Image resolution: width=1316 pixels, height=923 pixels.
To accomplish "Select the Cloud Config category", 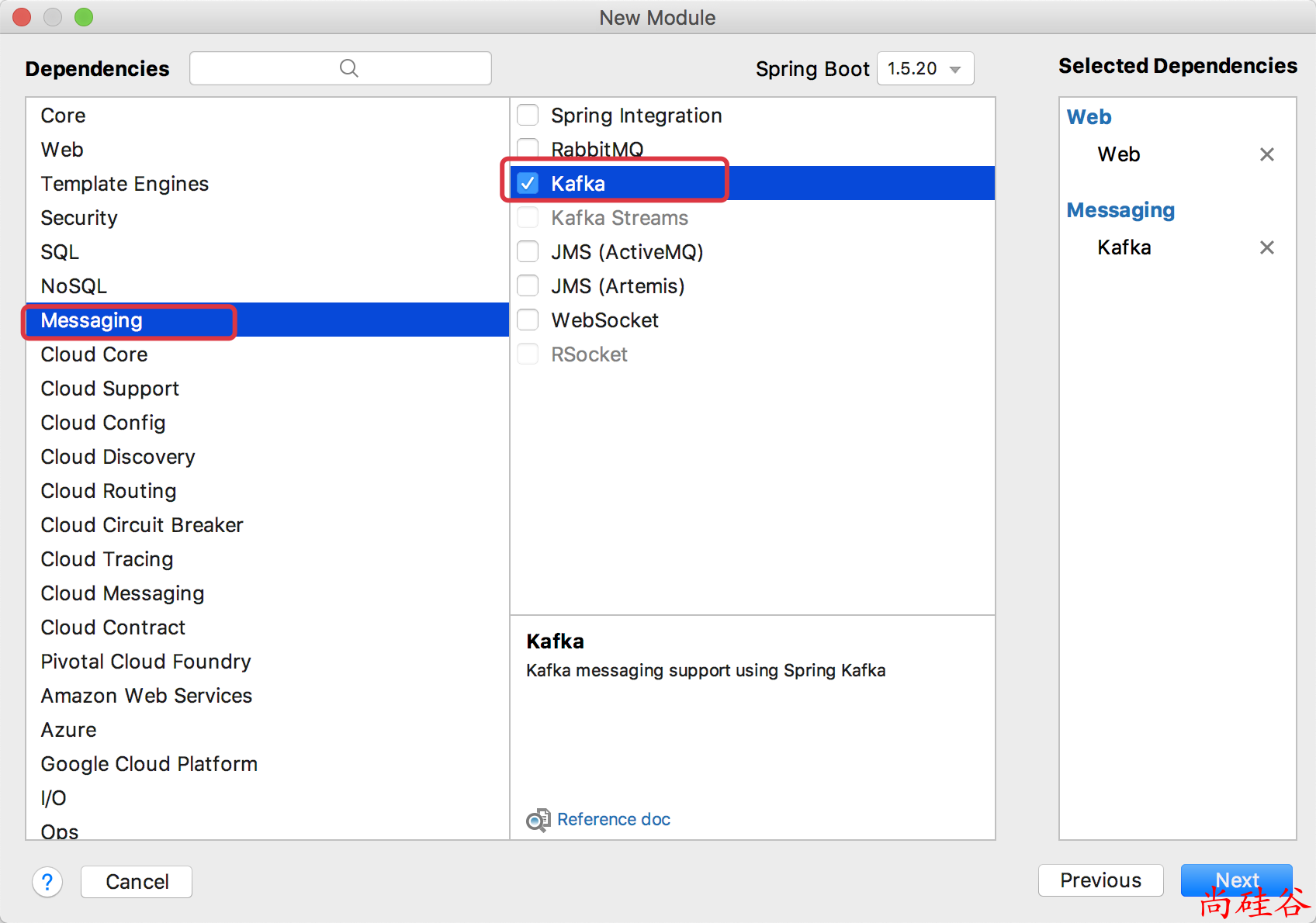I will [x=267, y=423].
